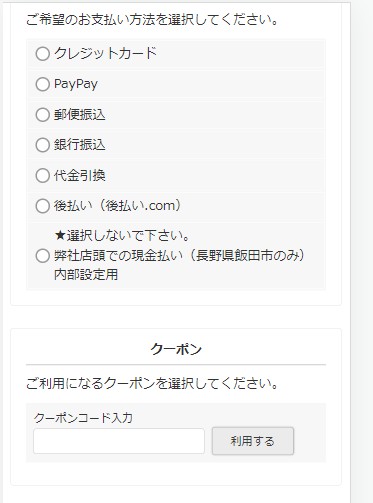Click the 銀行振込 label text
Screen dimensions: 373x503
coord(80,145)
